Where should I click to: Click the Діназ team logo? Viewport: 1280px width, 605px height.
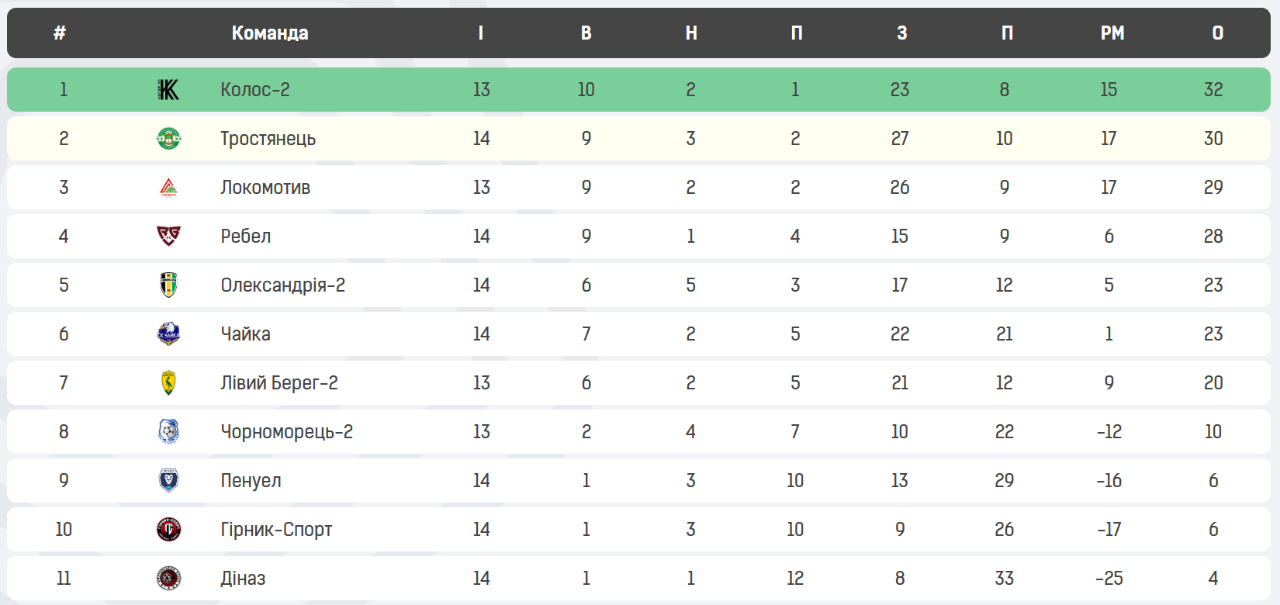pyautogui.click(x=168, y=579)
